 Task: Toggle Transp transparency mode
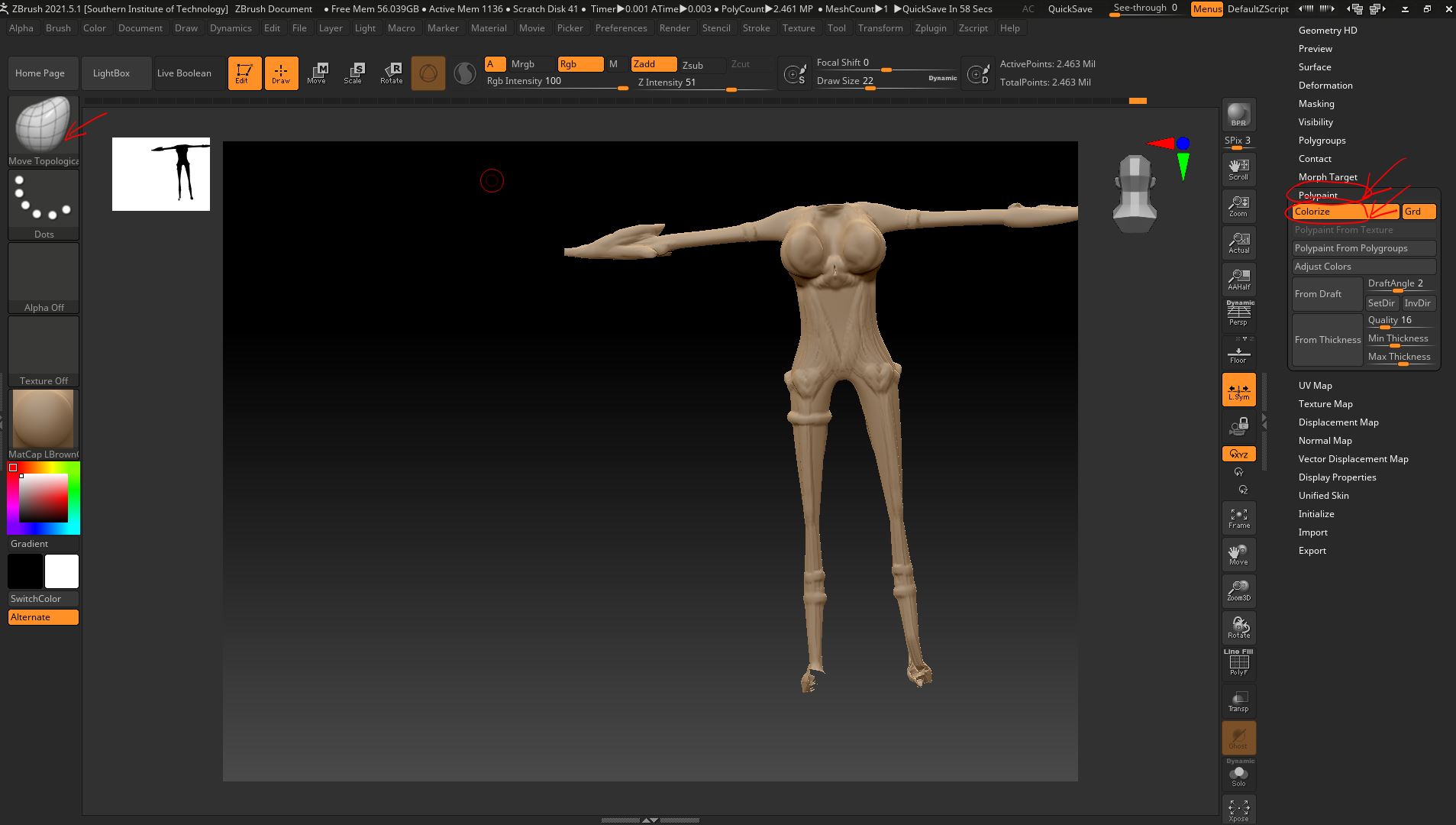1238,700
